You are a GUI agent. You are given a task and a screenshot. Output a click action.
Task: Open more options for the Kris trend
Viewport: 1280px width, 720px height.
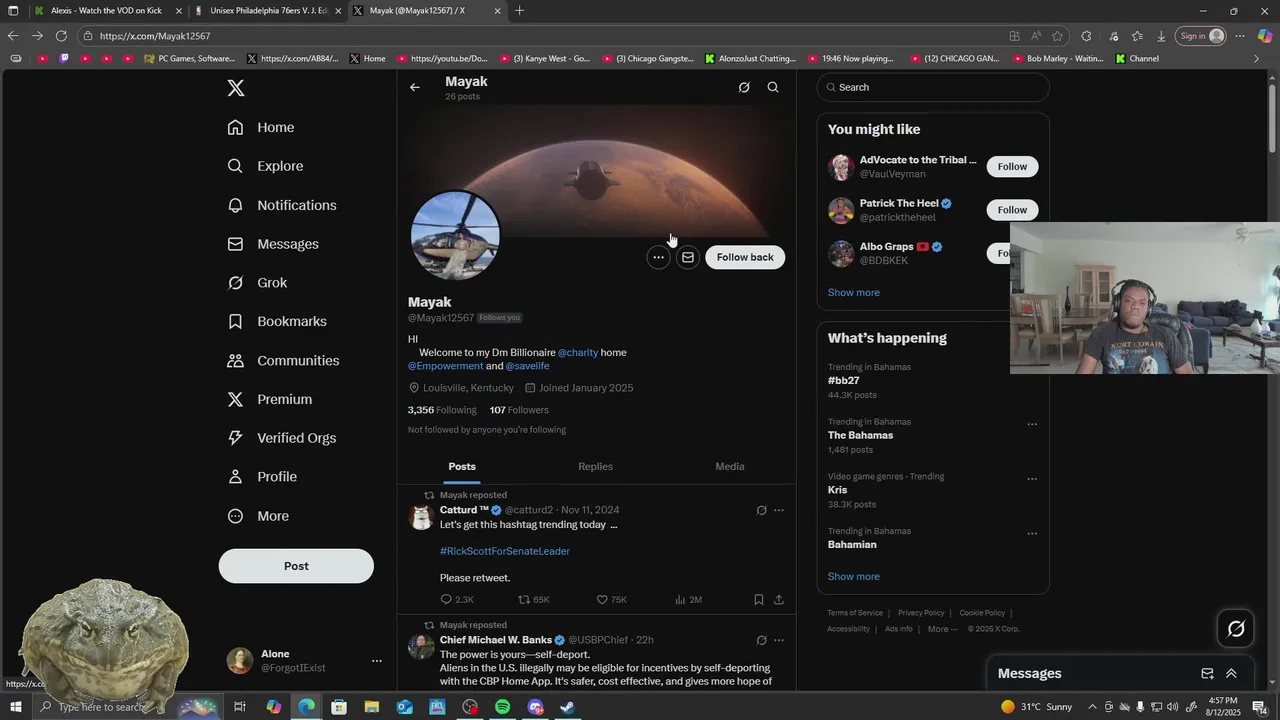coord(1032,479)
